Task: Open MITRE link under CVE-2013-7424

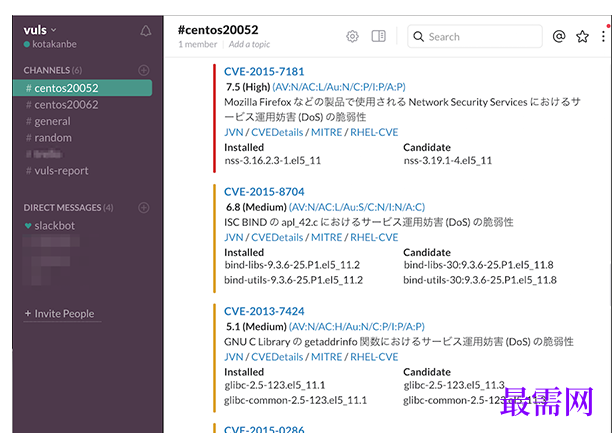Action: click(326, 357)
